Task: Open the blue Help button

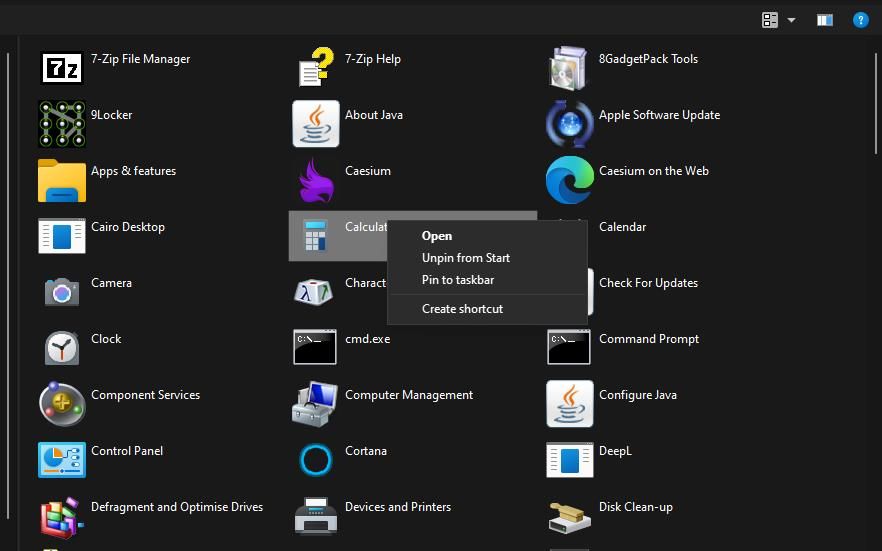Action: [860, 20]
